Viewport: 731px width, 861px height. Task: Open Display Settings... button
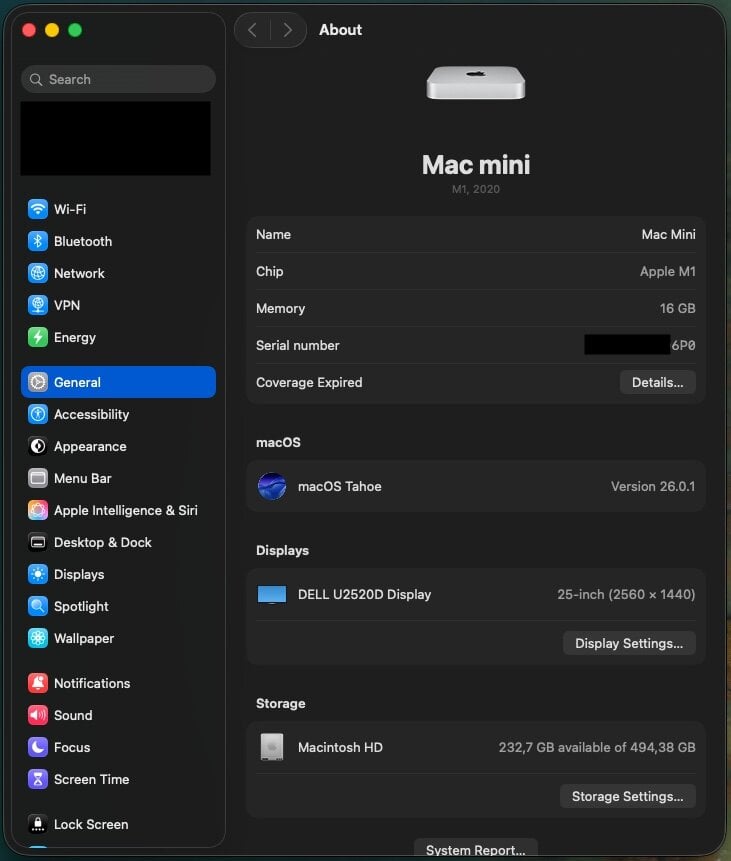point(628,643)
